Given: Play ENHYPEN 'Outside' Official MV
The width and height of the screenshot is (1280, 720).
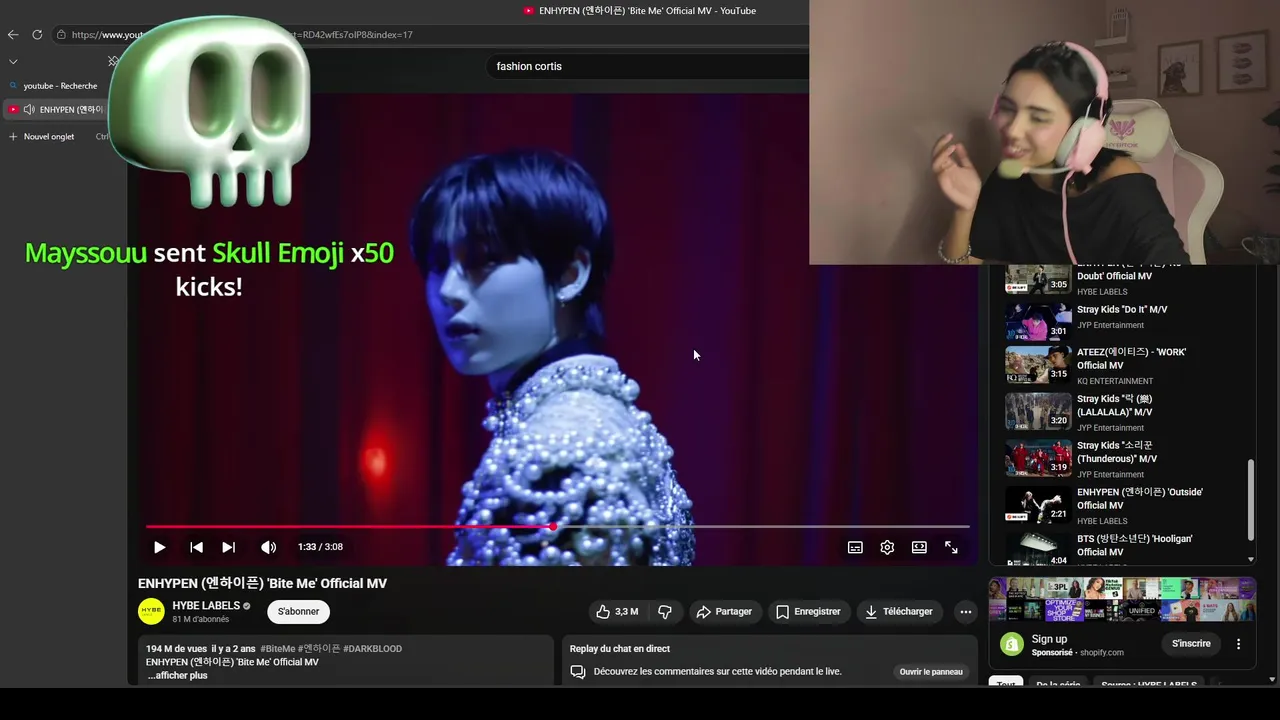Looking at the screenshot, I should 1139,498.
